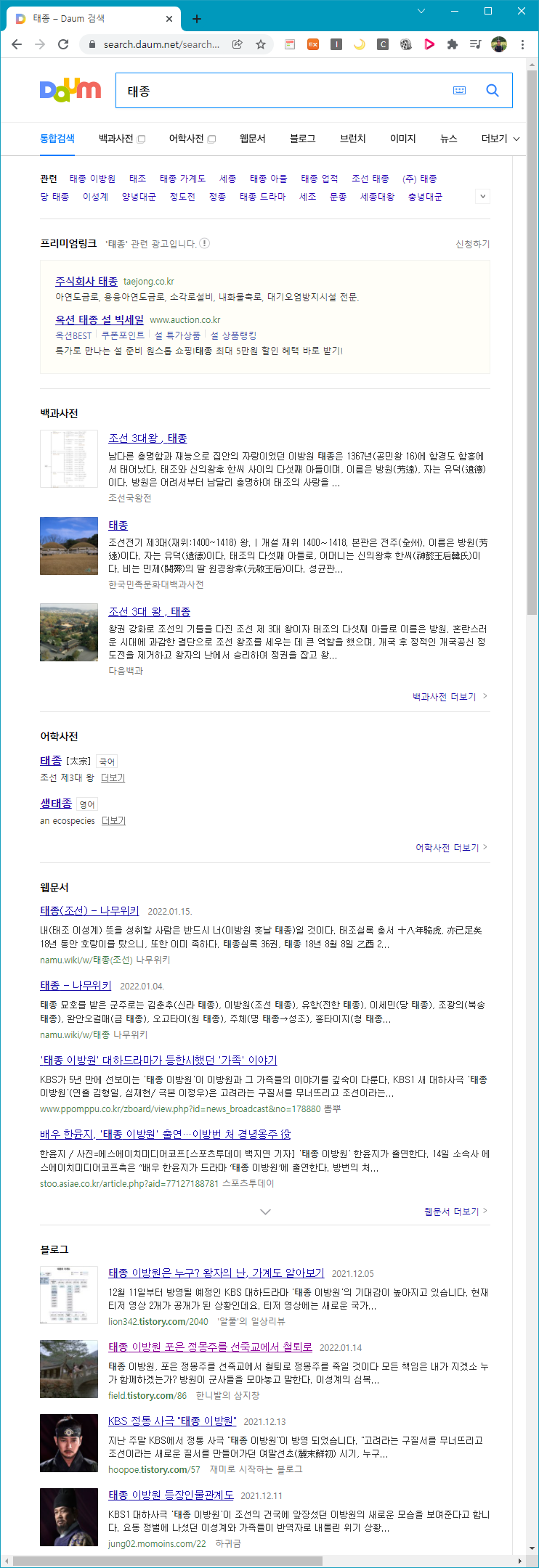
Task: Click the dark square 'I' extension icon
Action: (336, 44)
